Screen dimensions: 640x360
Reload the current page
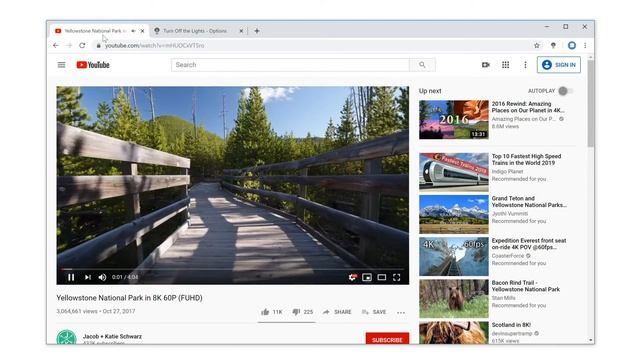click(82, 45)
